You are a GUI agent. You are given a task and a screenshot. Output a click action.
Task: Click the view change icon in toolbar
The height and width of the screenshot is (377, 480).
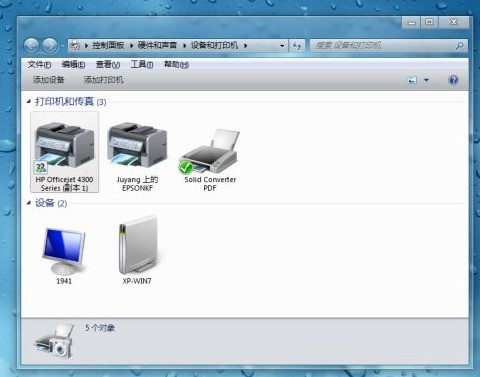point(412,80)
